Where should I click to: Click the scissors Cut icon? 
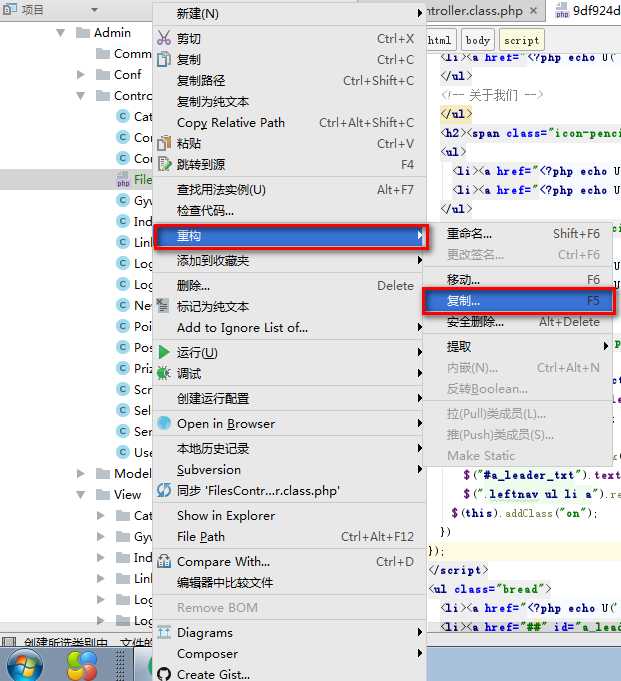[x=164, y=38]
